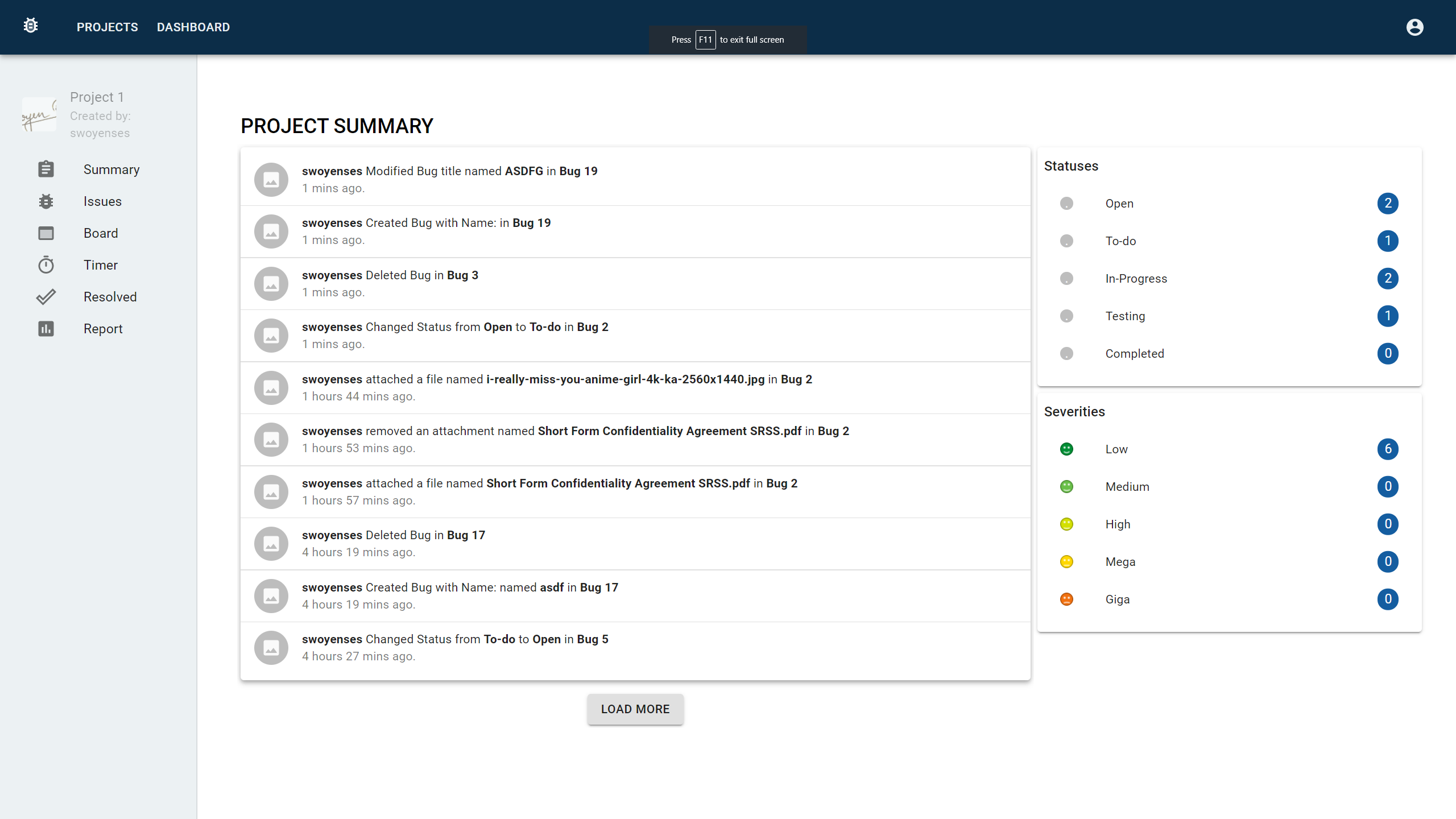This screenshot has height=819, width=1456.
Task: Open the Board panel icon
Action: click(x=46, y=233)
